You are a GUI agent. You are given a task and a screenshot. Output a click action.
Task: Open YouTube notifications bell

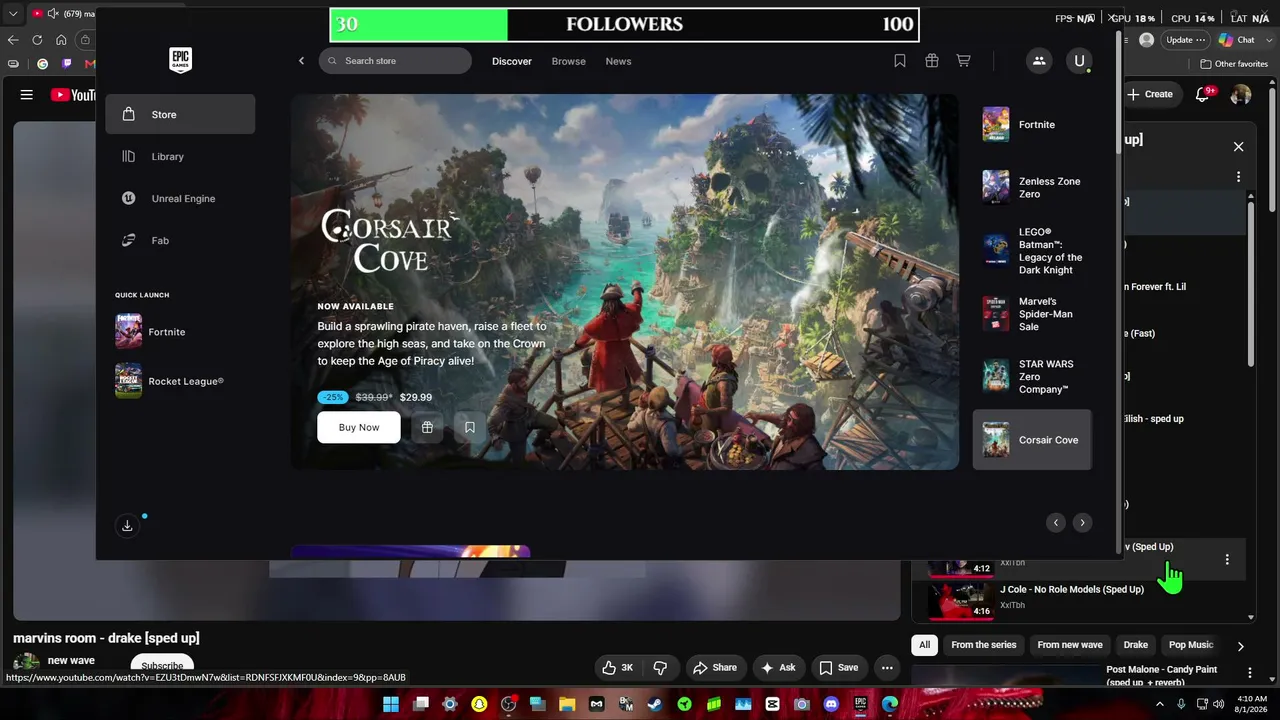pyautogui.click(x=1203, y=94)
